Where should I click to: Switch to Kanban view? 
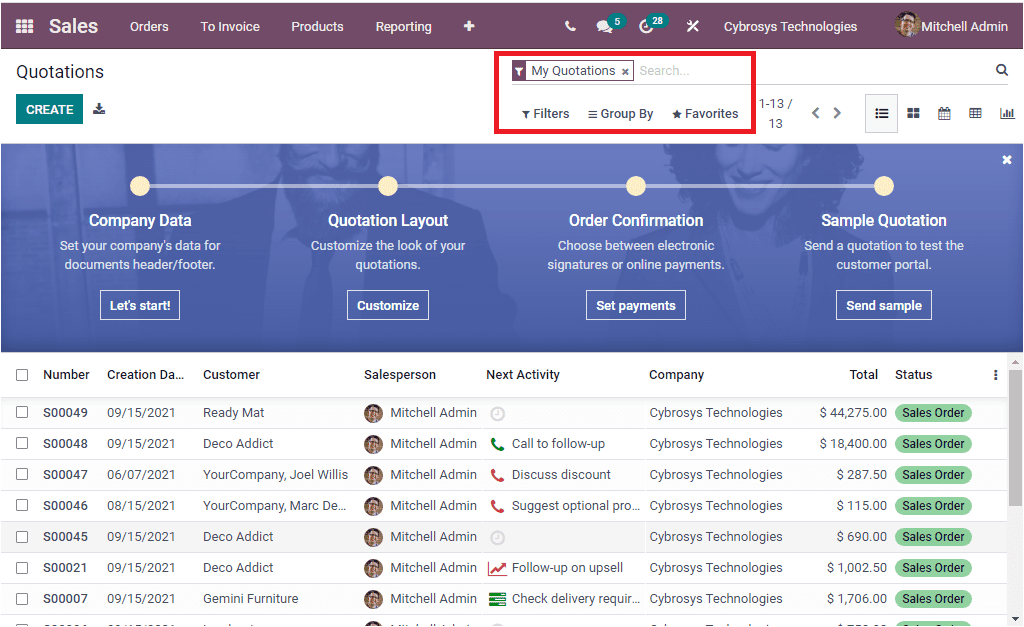click(913, 113)
